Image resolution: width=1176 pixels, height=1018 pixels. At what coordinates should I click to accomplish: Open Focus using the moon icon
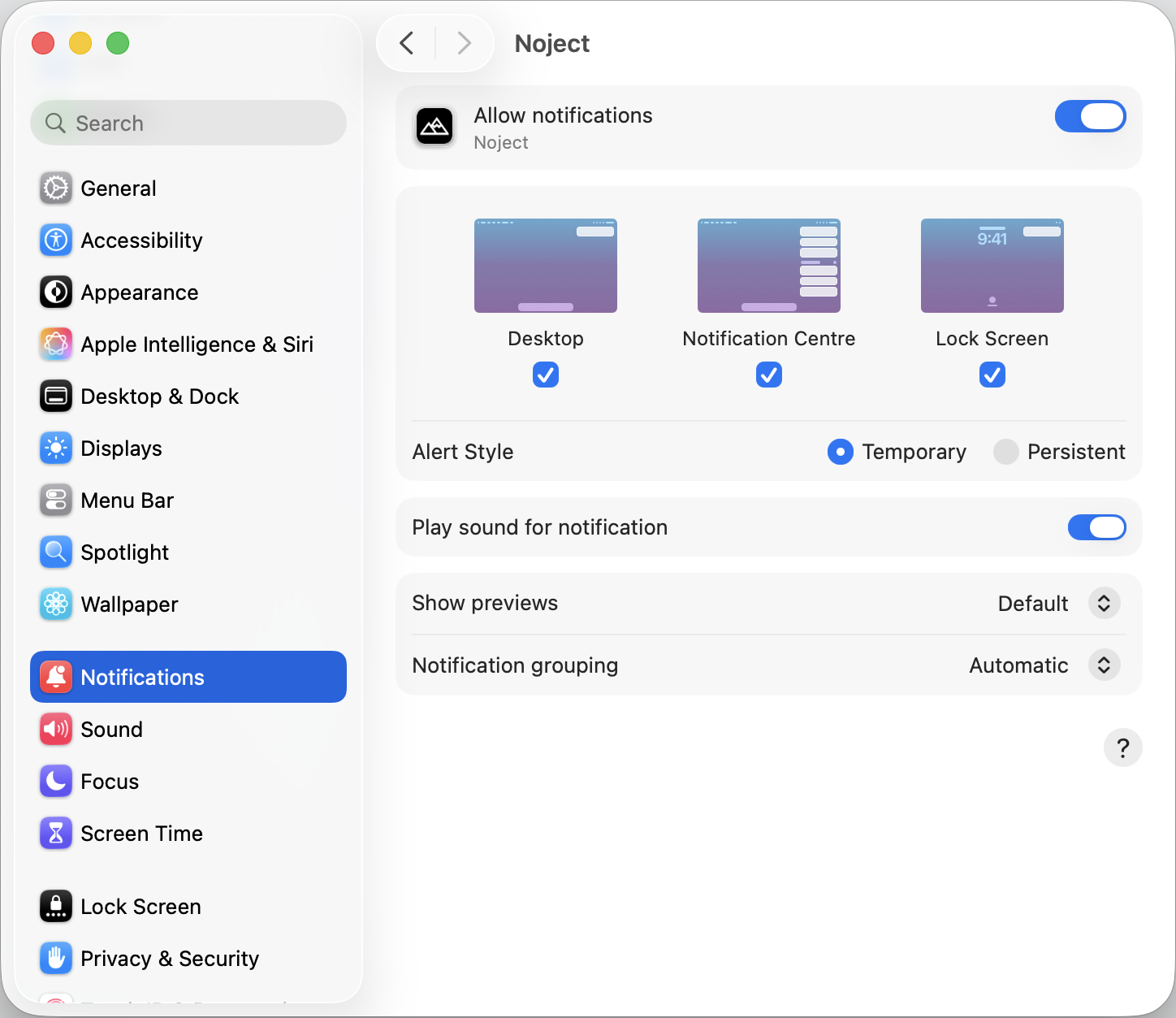click(x=56, y=782)
